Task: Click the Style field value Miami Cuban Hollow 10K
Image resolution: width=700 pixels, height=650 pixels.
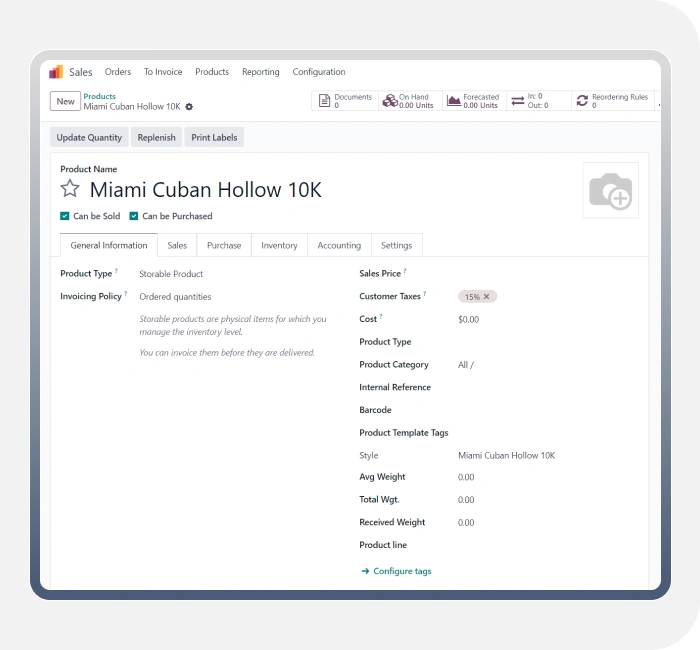Action: pyautogui.click(x=506, y=455)
